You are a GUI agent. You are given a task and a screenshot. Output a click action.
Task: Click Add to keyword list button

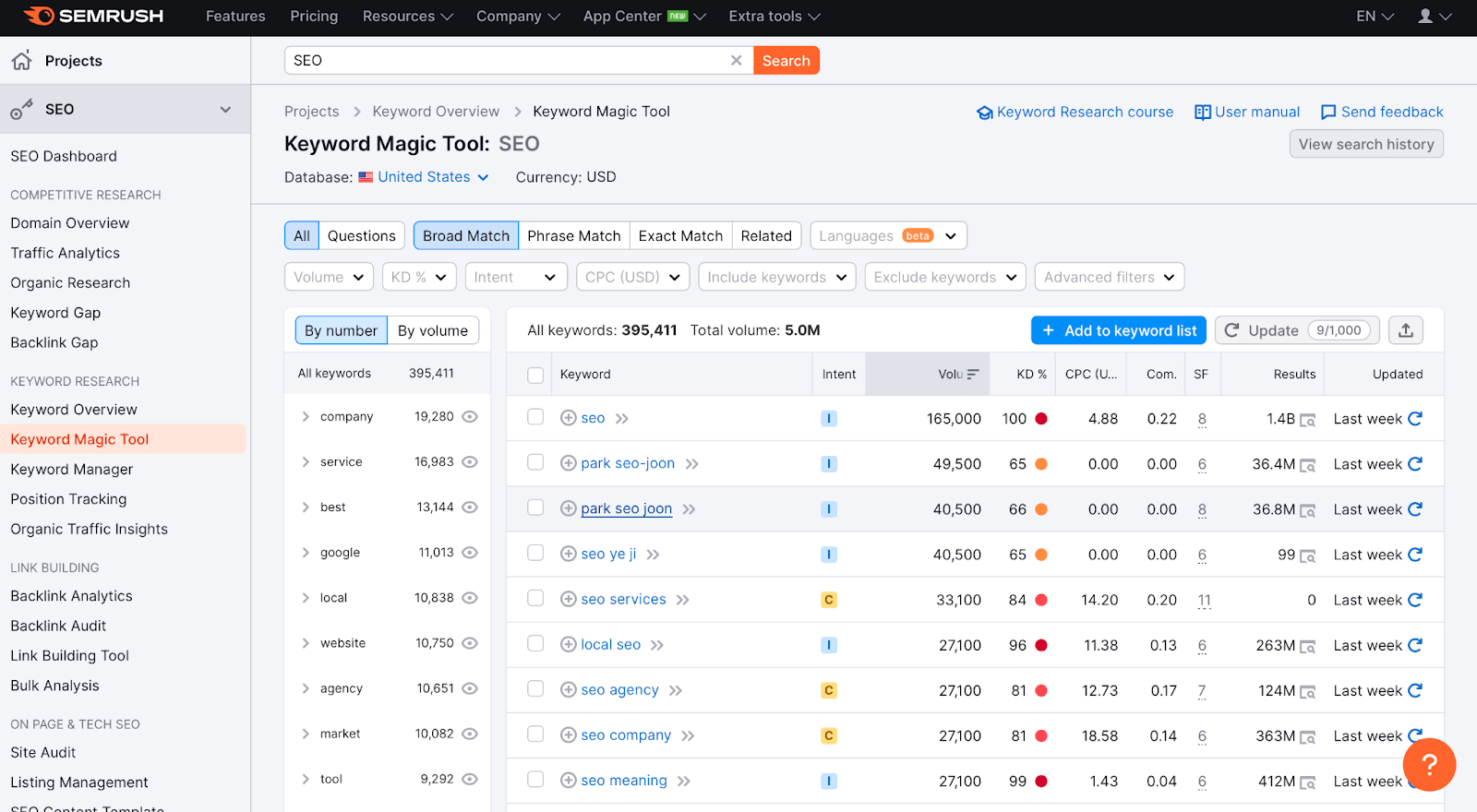[x=1119, y=330]
